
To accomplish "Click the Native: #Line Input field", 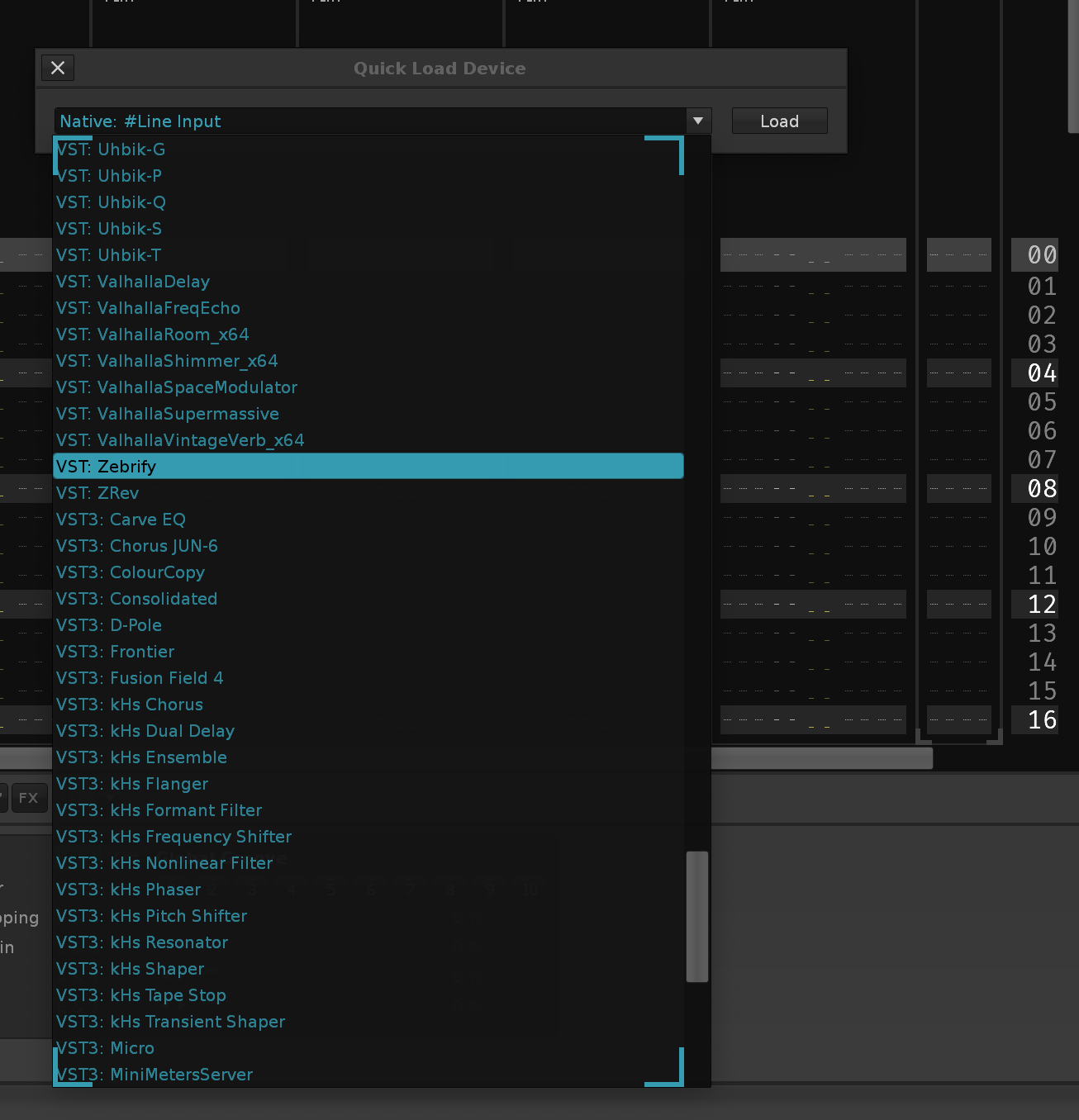I will [x=370, y=121].
